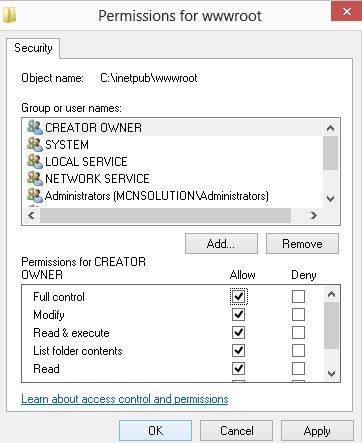Click the up arrow of permissions list scrollbar

click(331, 294)
